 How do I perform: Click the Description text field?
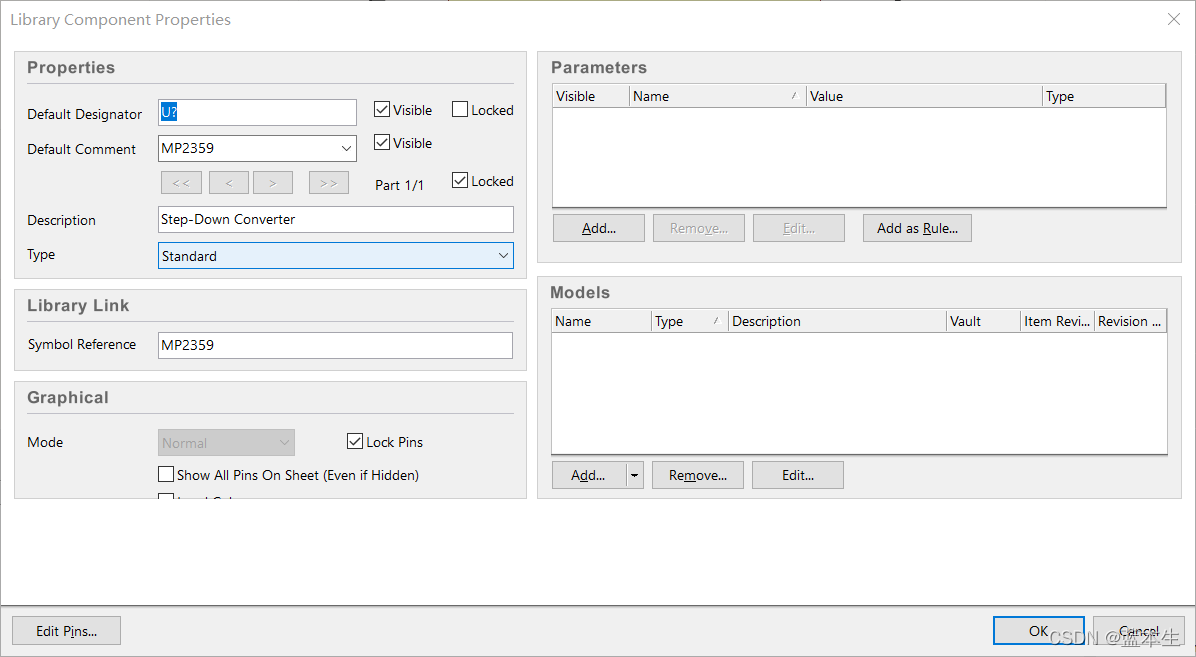[x=336, y=219]
